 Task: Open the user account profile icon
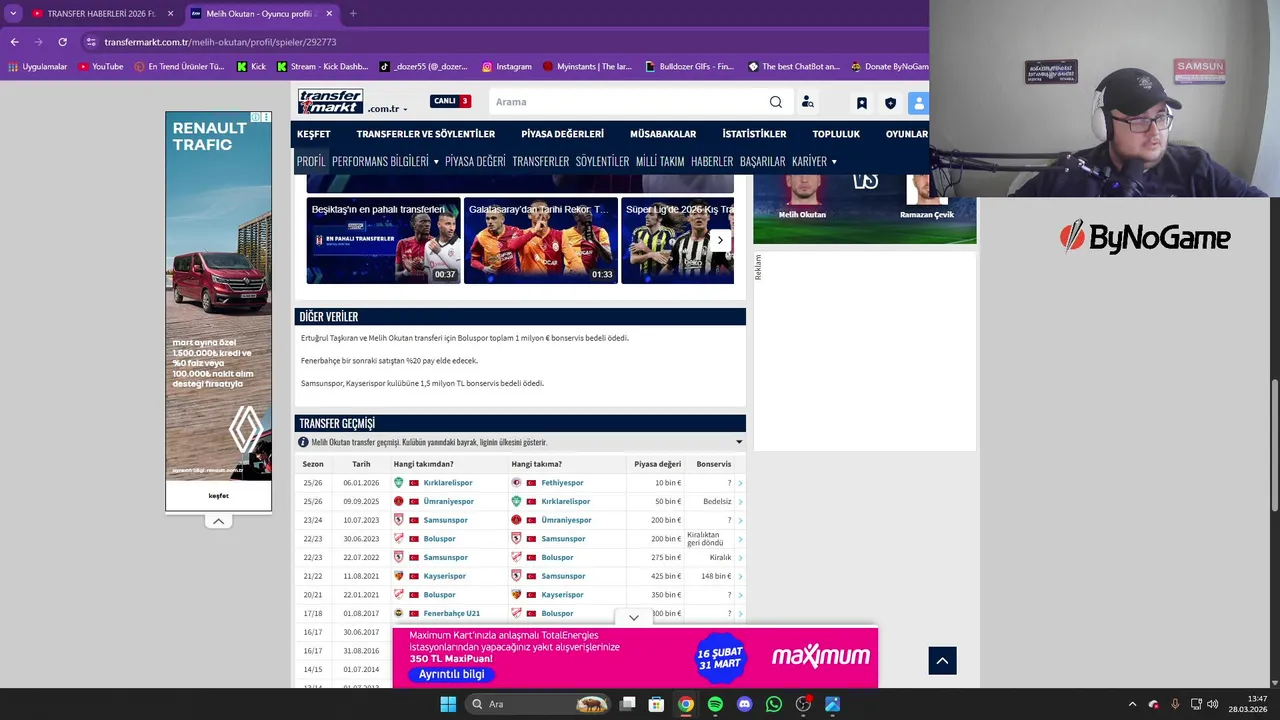[918, 103]
